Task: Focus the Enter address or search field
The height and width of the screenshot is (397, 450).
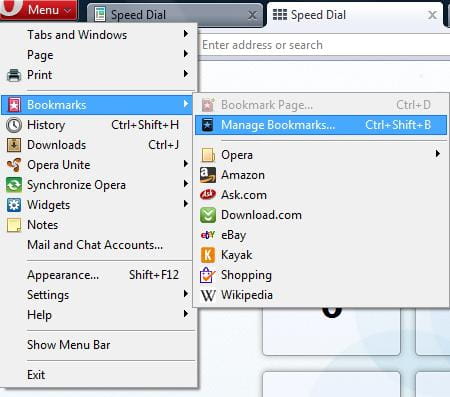Action: (x=325, y=45)
